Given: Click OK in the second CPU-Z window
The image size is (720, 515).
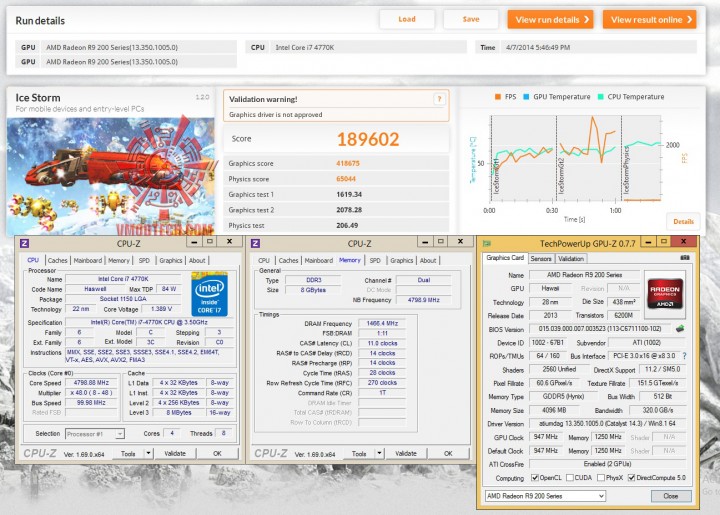Looking at the screenshot, I should (448, 453).
